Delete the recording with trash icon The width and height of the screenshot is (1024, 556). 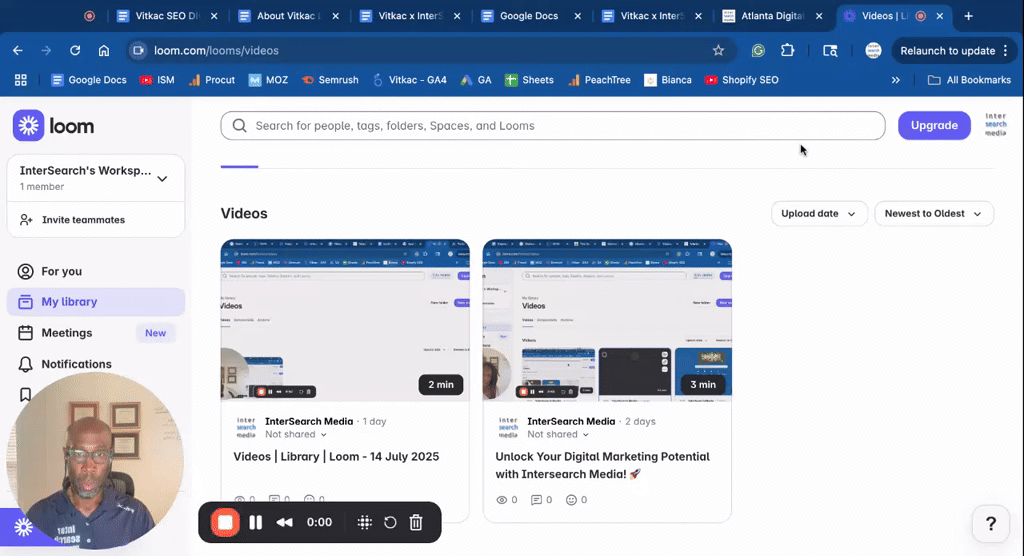click(x=416, y=523)
